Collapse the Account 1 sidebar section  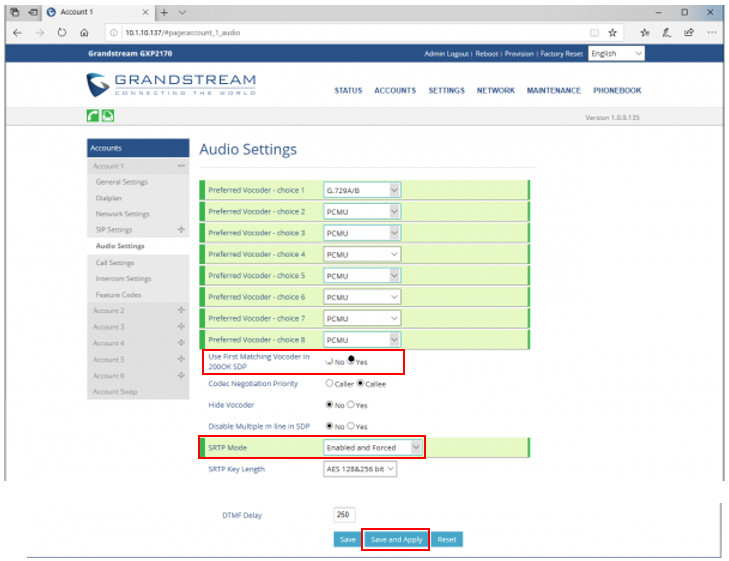[x=181, y=166]
